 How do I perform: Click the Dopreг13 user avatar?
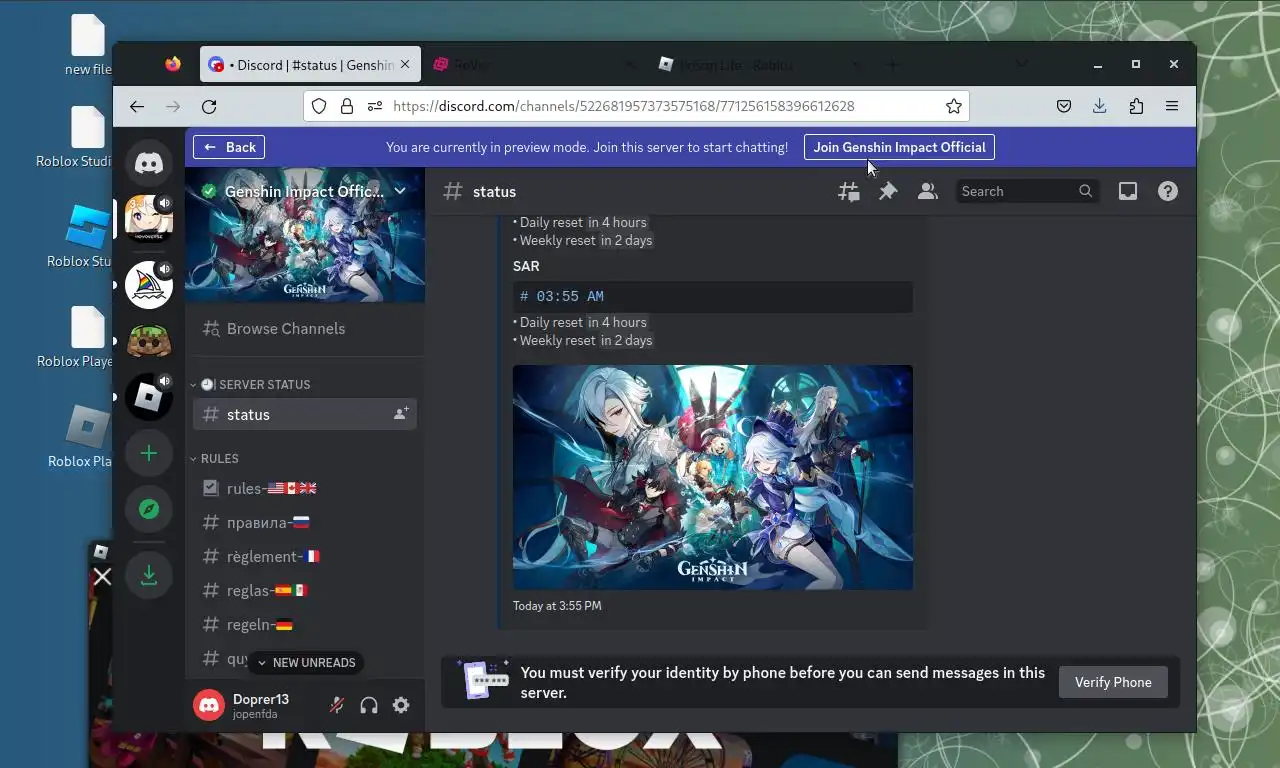tap(209, 705)
